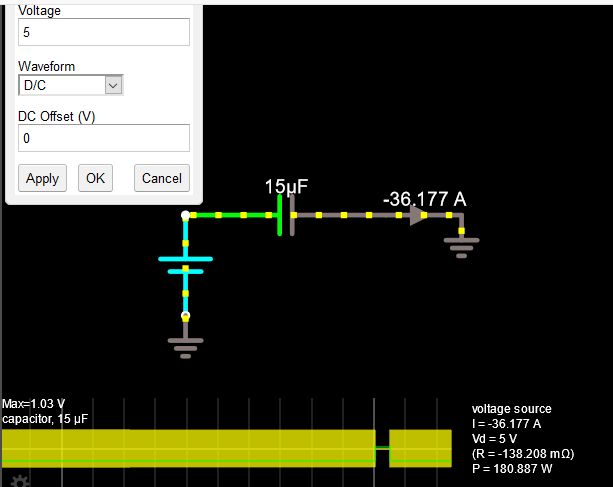This screenshot has height=487, width=613.
Task: Confirm the dialog with the OK button
Action: point(95,178)
